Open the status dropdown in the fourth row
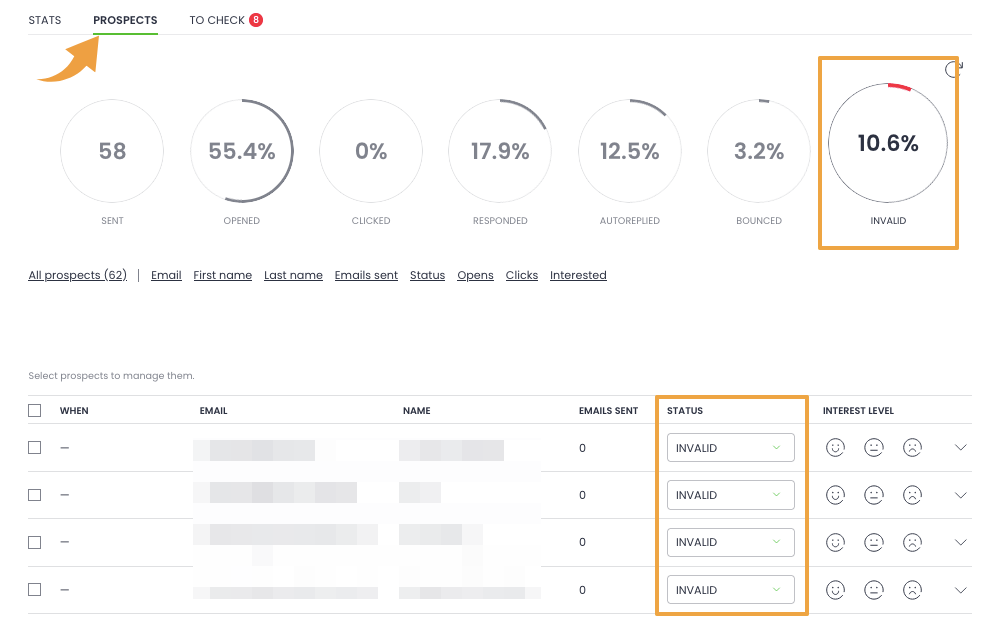The image size is (999, 636). click(730, 590)
